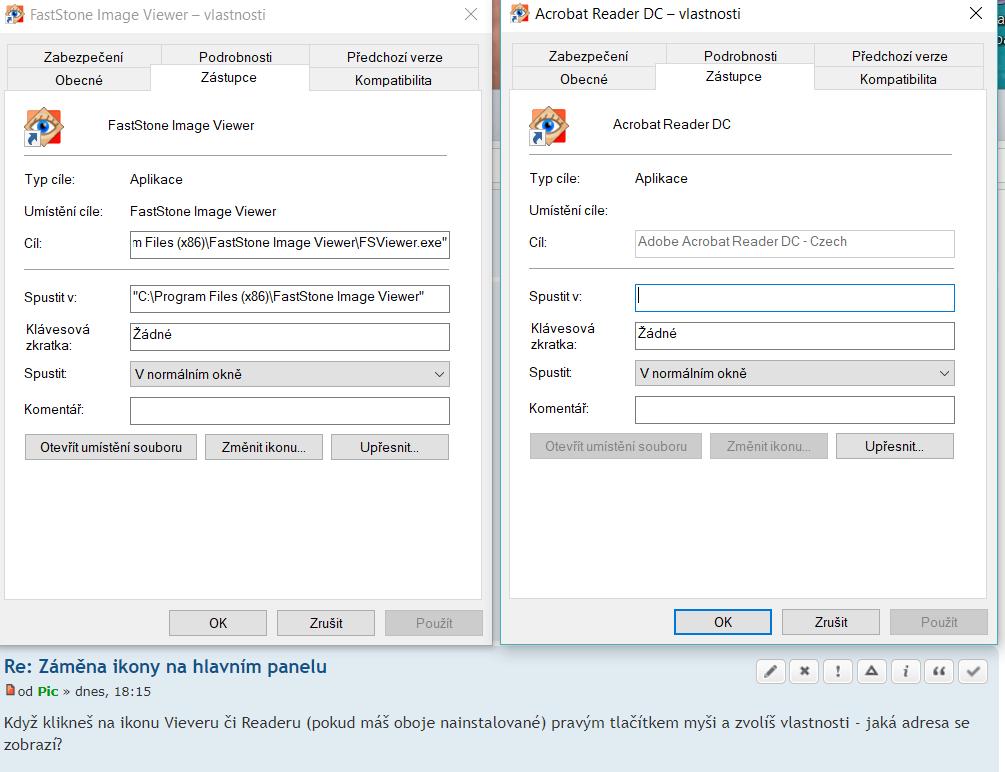
Task: Switch to Zabezpečení tab in Acrobat dialog
Action: [588, 56]
